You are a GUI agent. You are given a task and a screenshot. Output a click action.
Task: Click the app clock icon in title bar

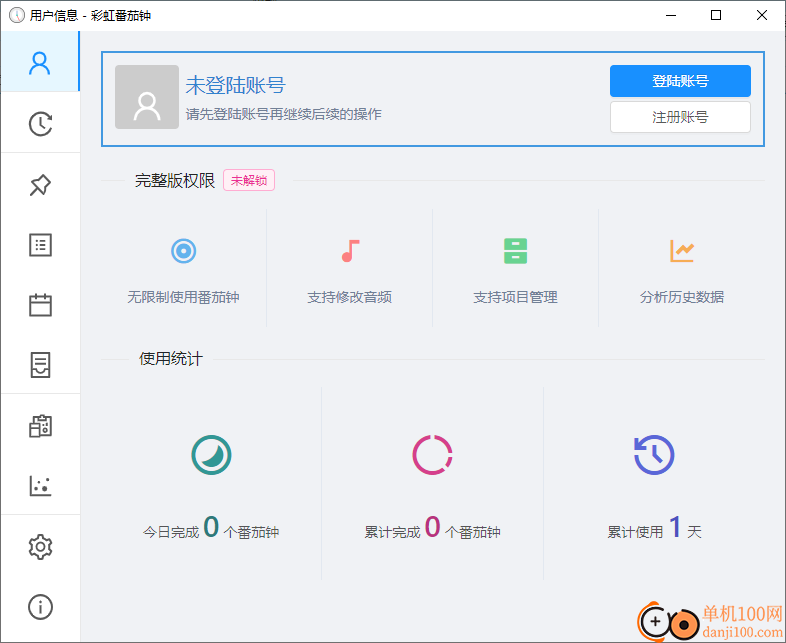tap(17, 16)
